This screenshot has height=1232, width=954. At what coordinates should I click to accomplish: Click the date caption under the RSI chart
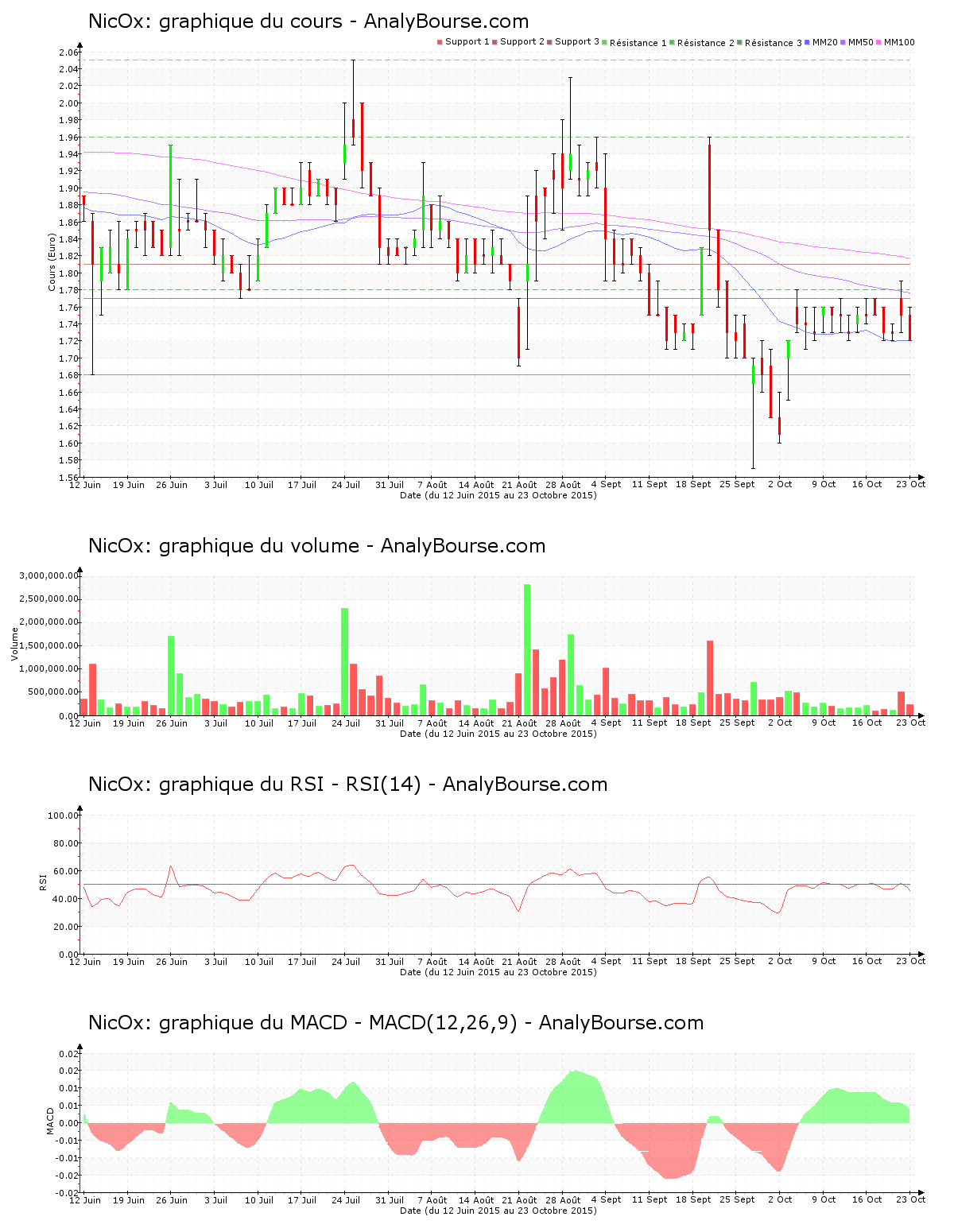(x=498, y=972)
